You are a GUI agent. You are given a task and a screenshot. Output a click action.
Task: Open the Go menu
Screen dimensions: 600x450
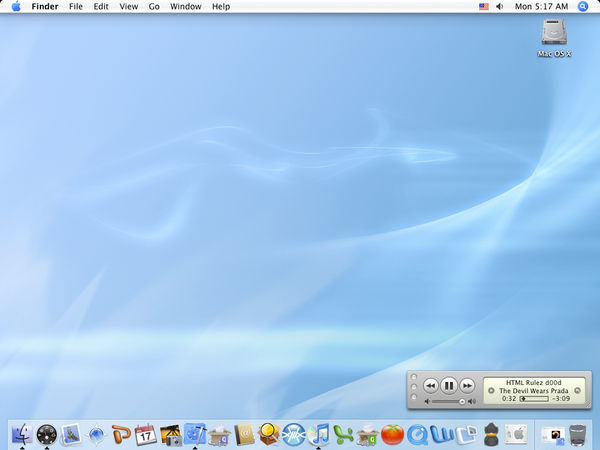click(x=154, y=7)
